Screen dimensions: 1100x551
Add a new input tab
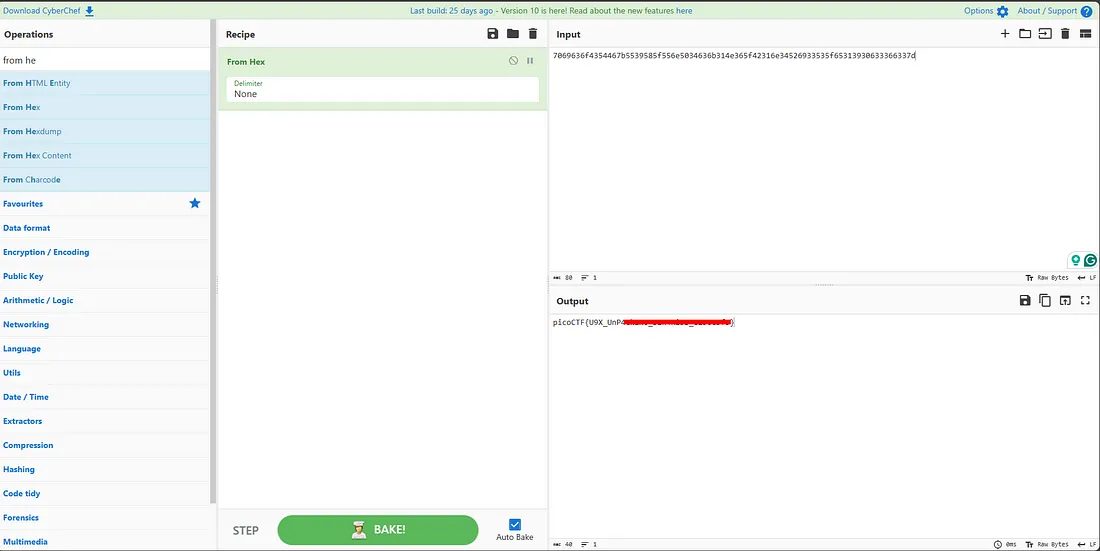[x=1005, y=34]
